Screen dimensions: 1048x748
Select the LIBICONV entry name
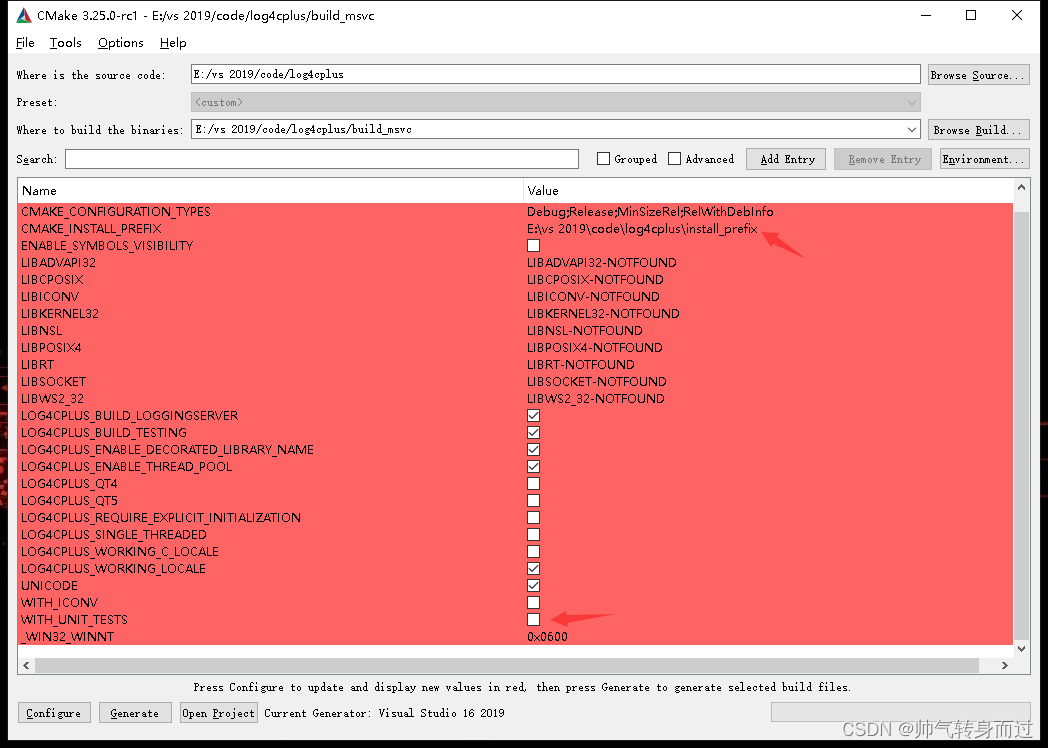[x=49, y=297]
